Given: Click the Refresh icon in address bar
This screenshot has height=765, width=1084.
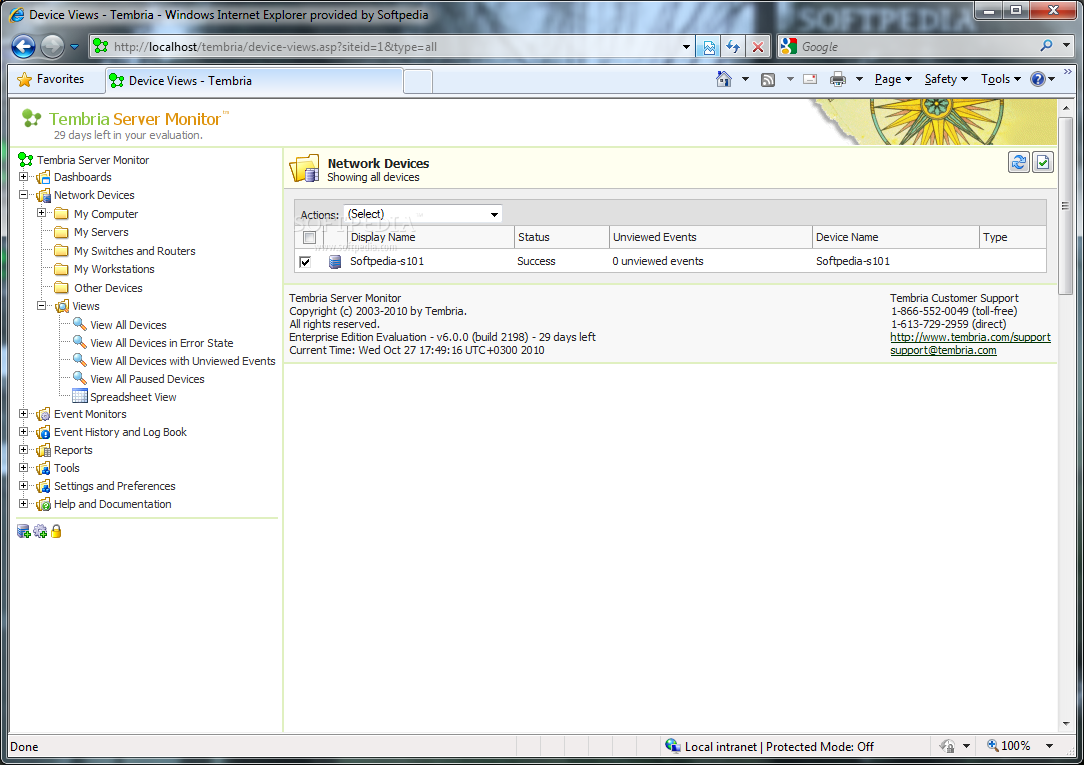Looking at the screenshot, I should click(733, 47).
